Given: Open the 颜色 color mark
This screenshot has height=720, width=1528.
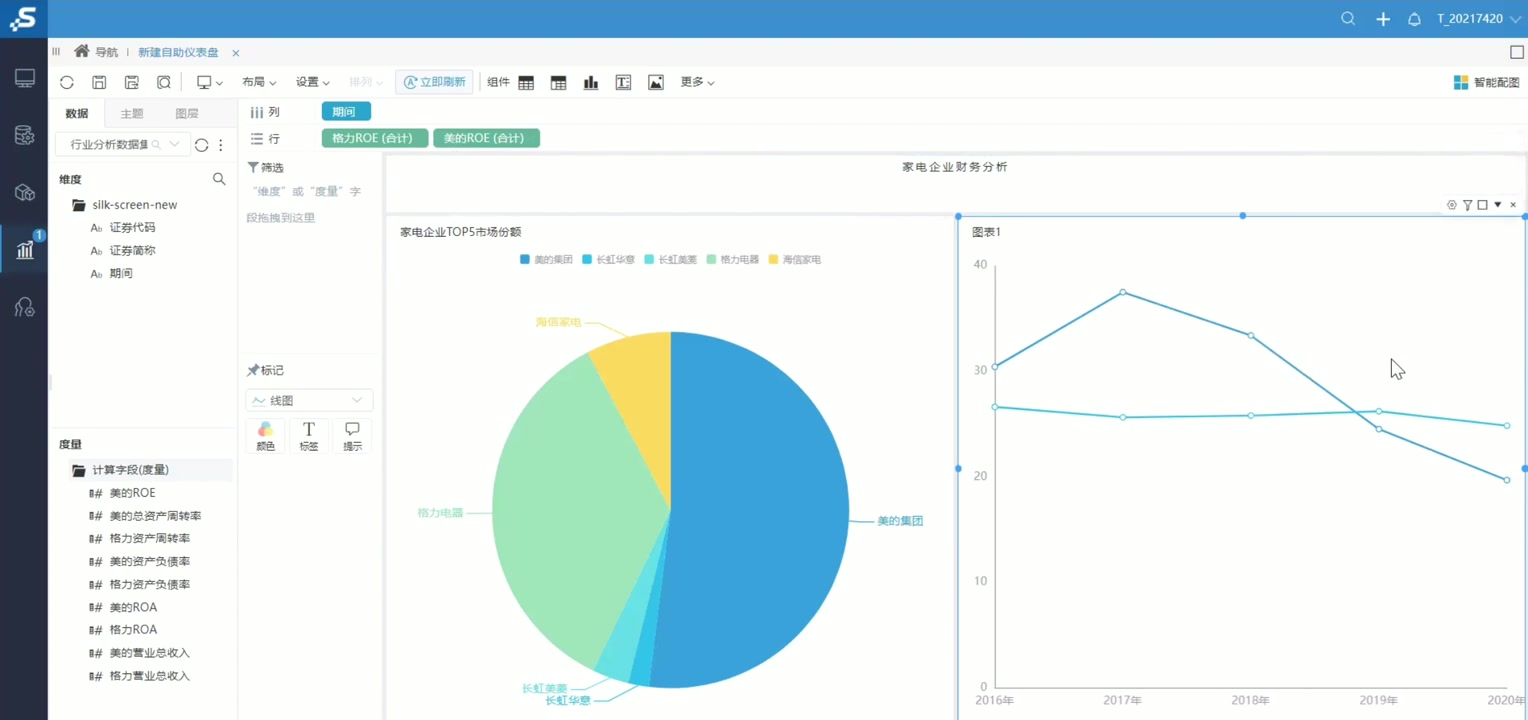Looking at the screenshot, I should [265, 436].
